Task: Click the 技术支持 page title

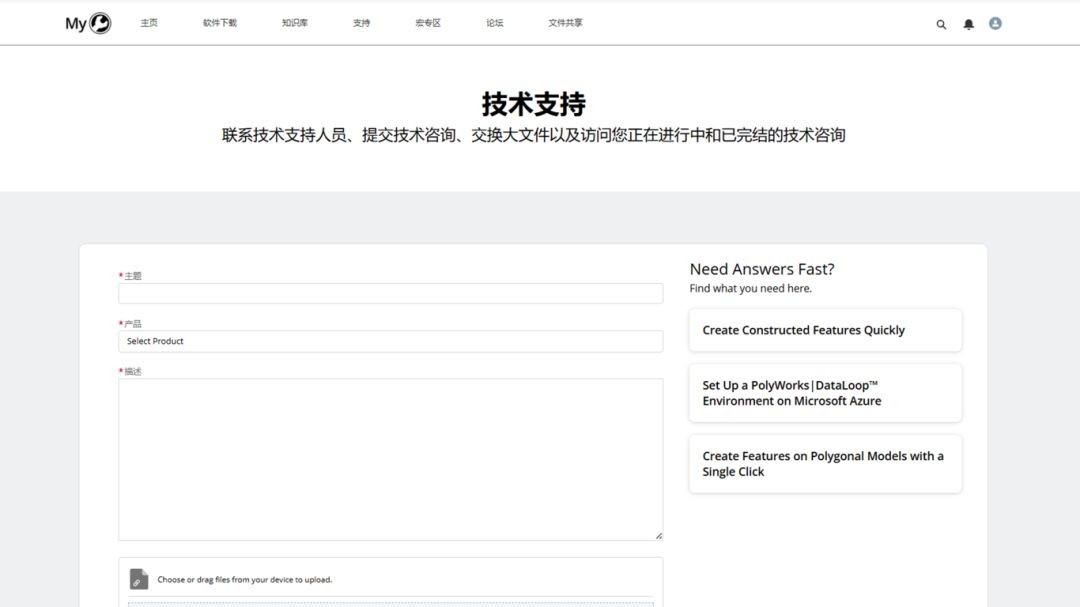Action: (534, 105)
